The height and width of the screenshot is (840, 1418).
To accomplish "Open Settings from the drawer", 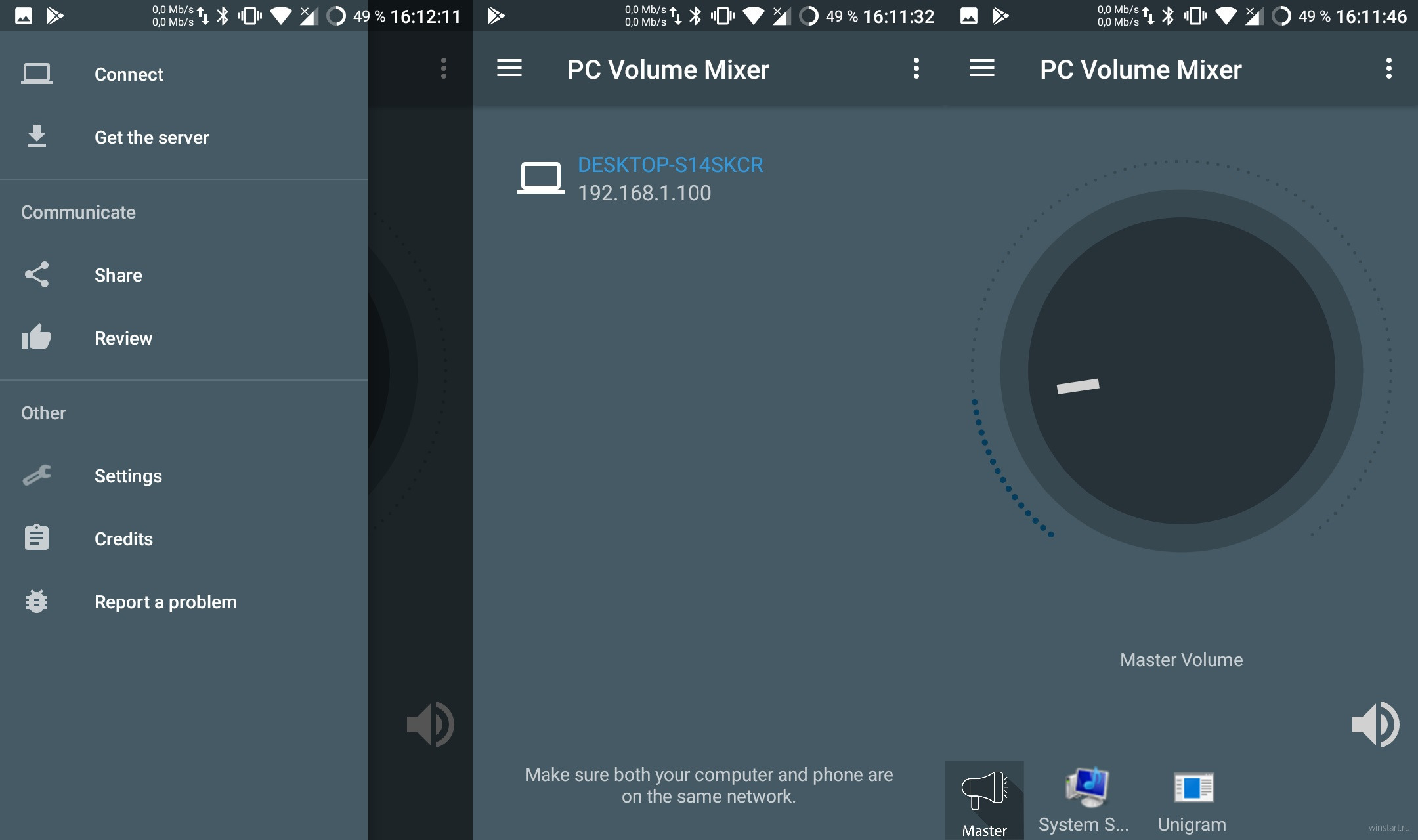I will pyautogui.click(x=184, y=476).
